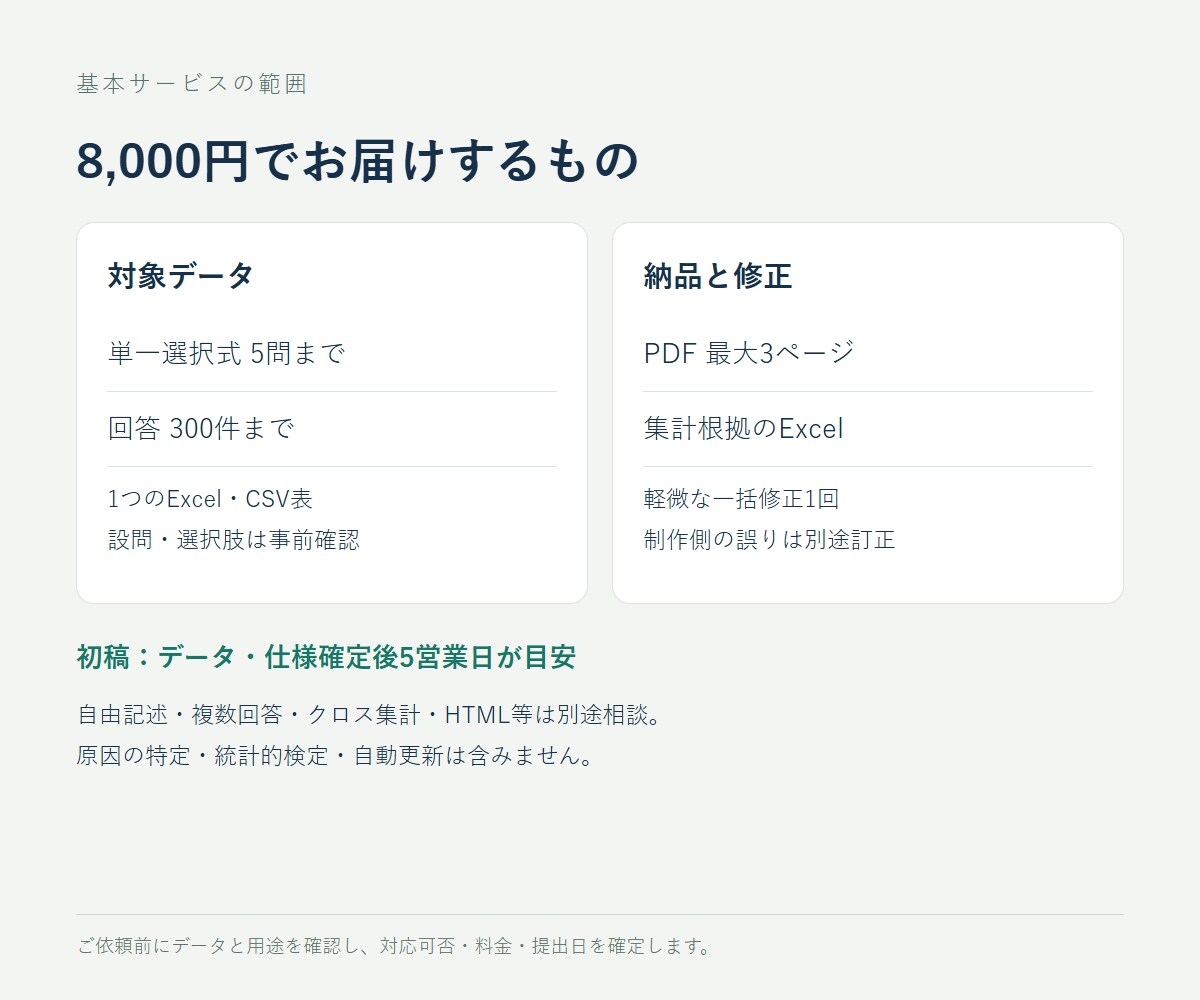Screen dimensions: 1200x1000
Task: Click the '対象データ' card title
Action: pos(181,276)
